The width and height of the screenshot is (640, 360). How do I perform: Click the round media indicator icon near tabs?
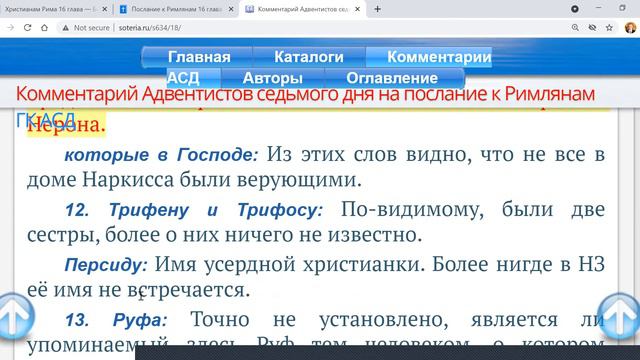tap(575, 9)
